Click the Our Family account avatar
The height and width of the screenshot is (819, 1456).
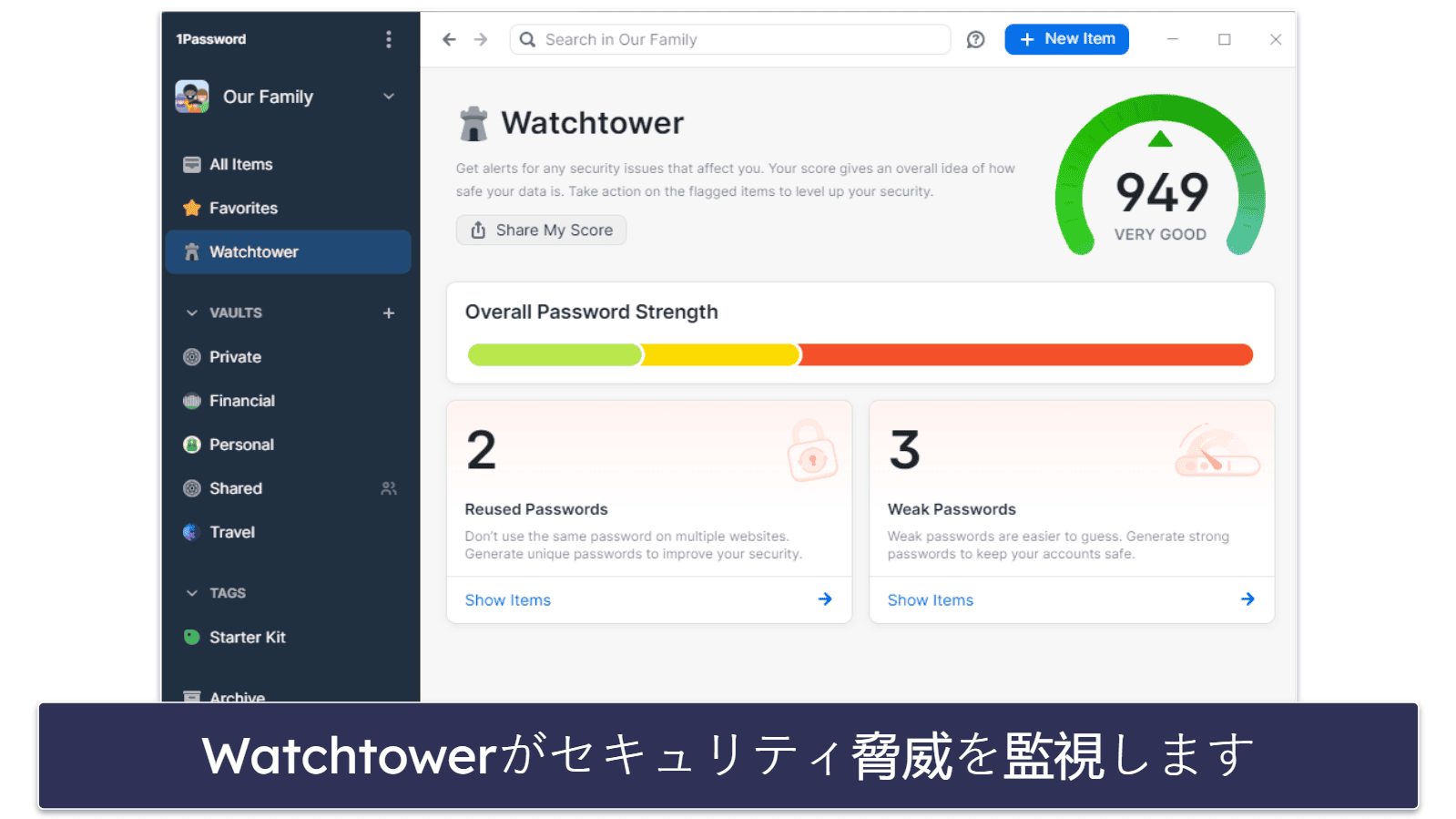pyautogui.click(x=192, y=97)
